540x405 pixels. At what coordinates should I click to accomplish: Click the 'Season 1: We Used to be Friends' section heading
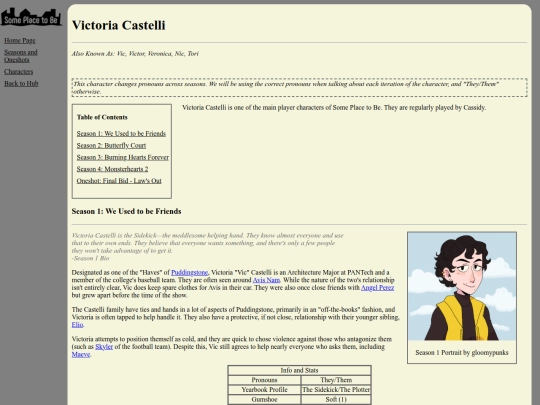(x=126, y=211)
